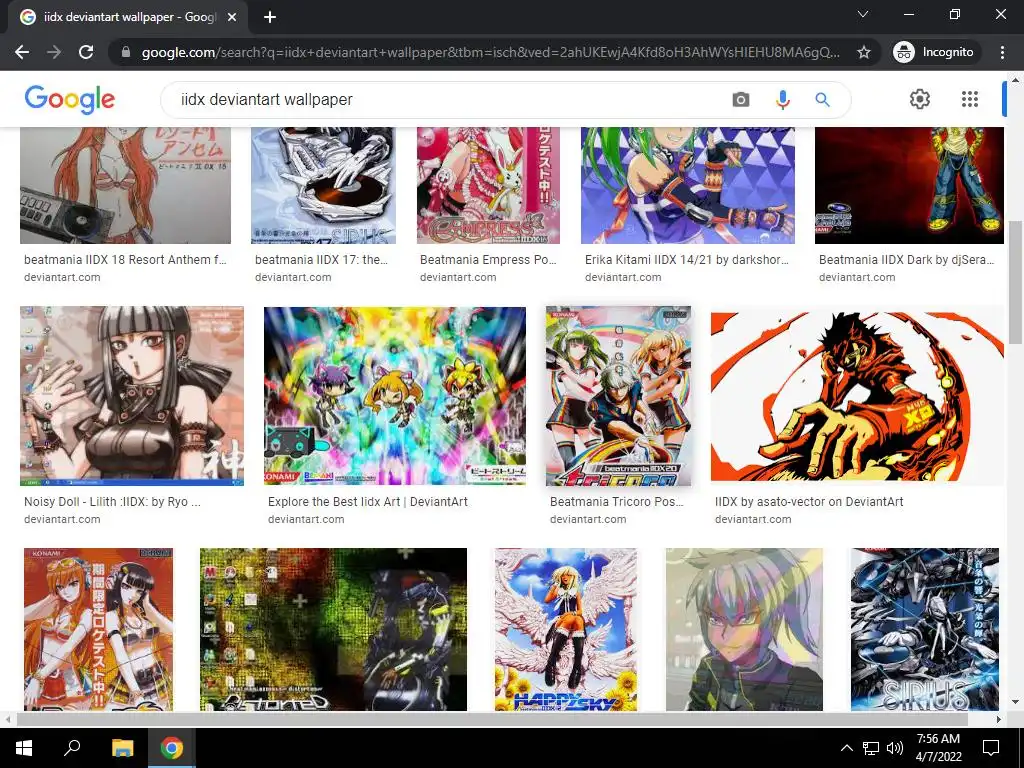Open the tab search chevron
The width and height of the screenshot is (1024, 768).
coord(863,14)
